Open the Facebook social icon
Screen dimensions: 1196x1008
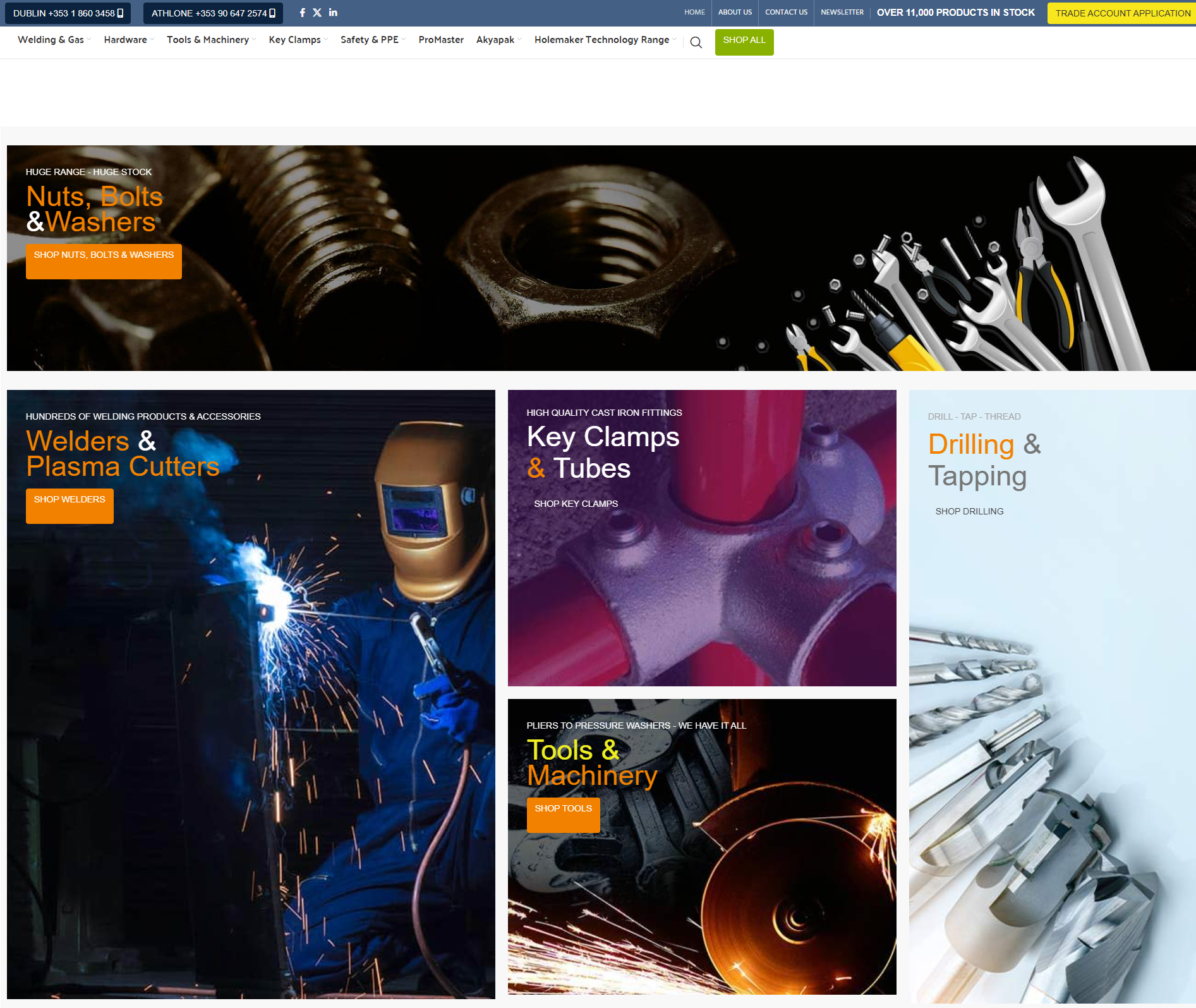(303, 13)
